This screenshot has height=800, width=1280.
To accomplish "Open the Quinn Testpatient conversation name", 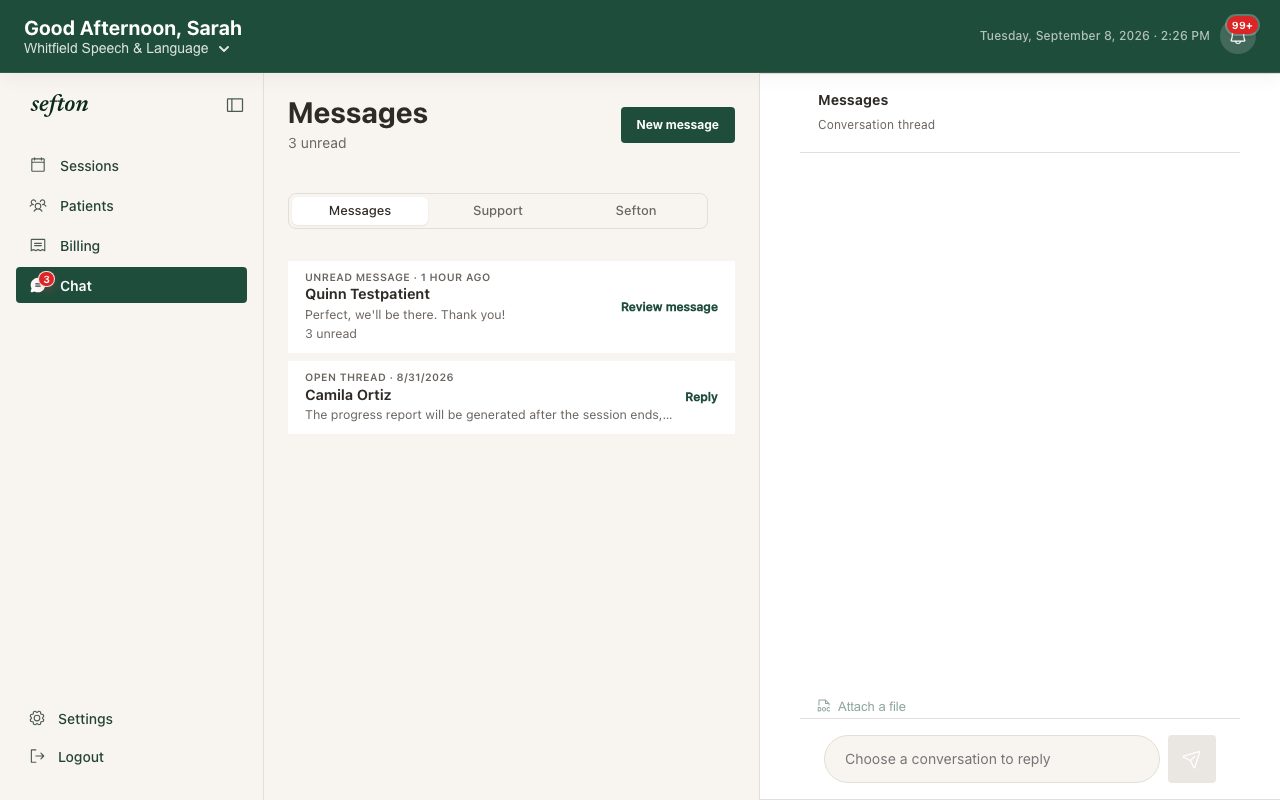I will coord(367,294).
